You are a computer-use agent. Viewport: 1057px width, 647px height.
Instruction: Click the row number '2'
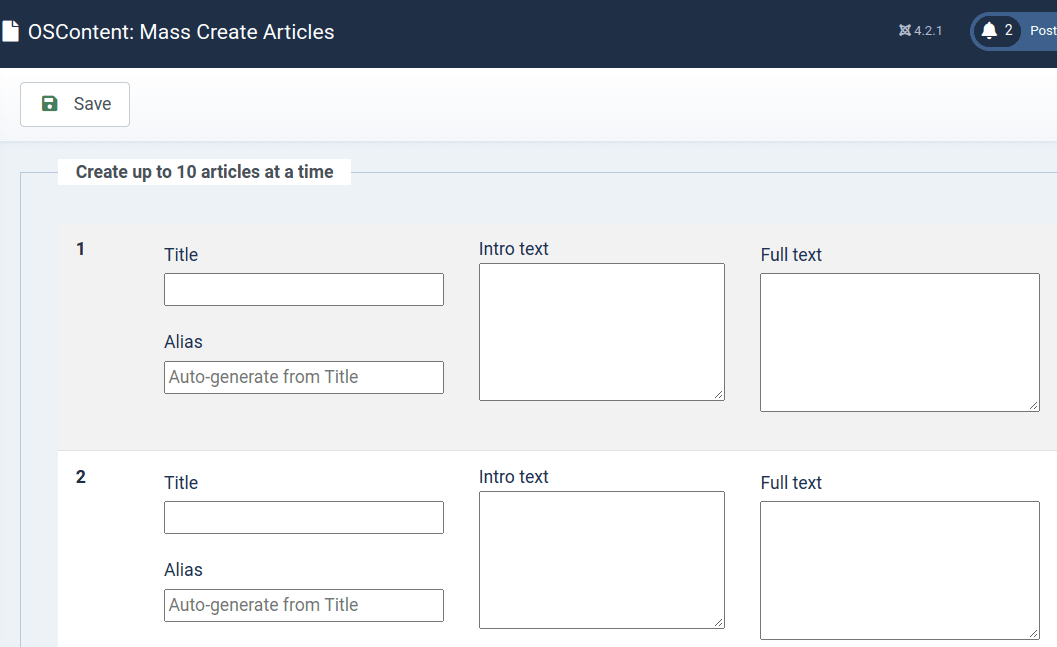[80, 476]
